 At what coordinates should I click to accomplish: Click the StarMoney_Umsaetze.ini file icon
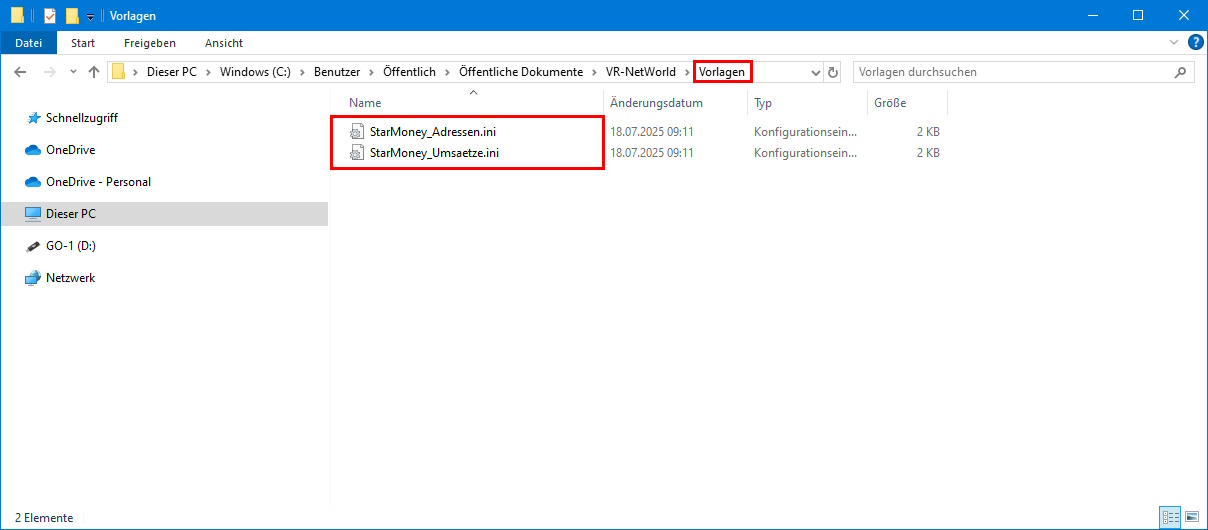pos(357,153)
